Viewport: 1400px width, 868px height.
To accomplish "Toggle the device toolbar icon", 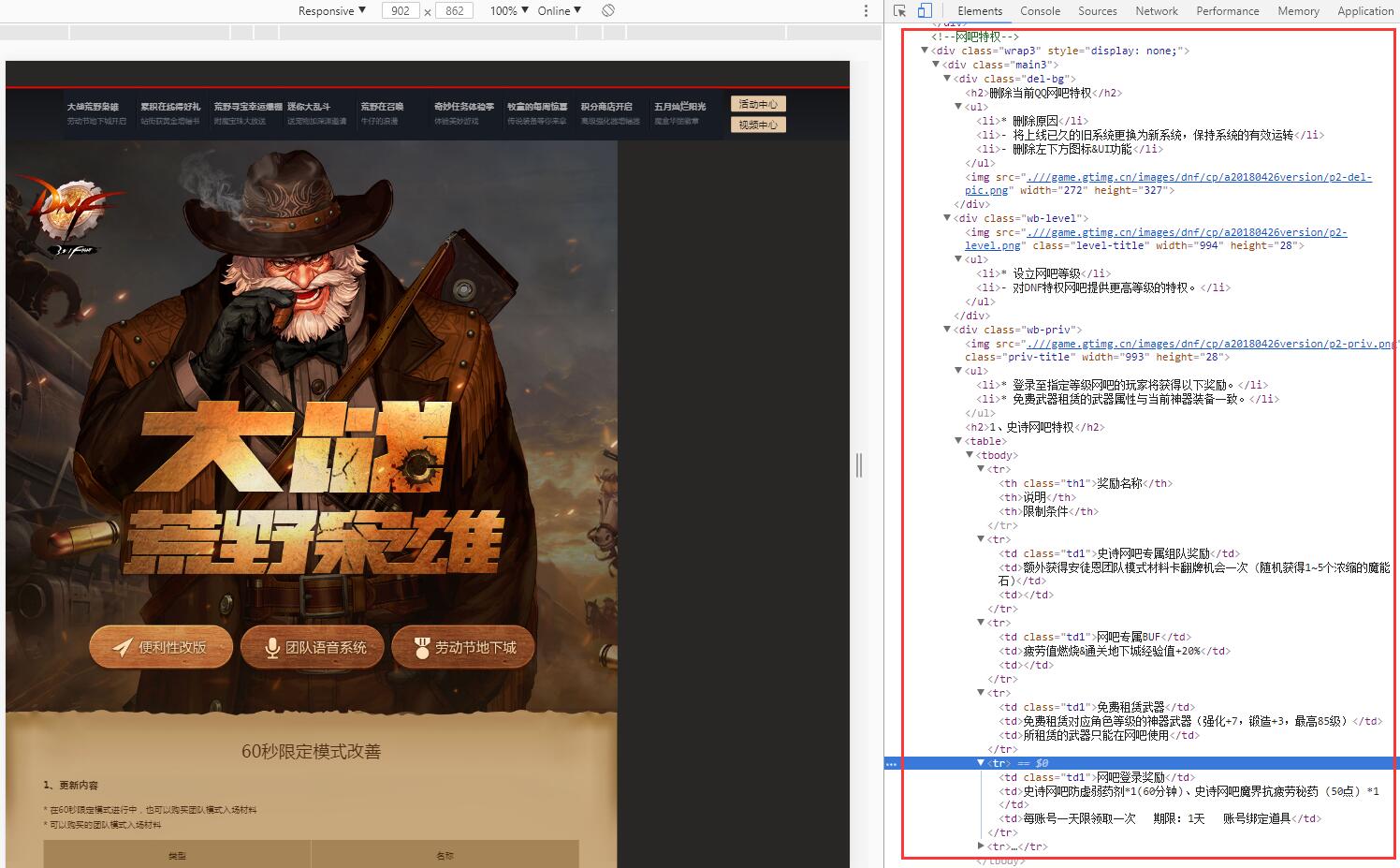I will [x=925, y=10].
